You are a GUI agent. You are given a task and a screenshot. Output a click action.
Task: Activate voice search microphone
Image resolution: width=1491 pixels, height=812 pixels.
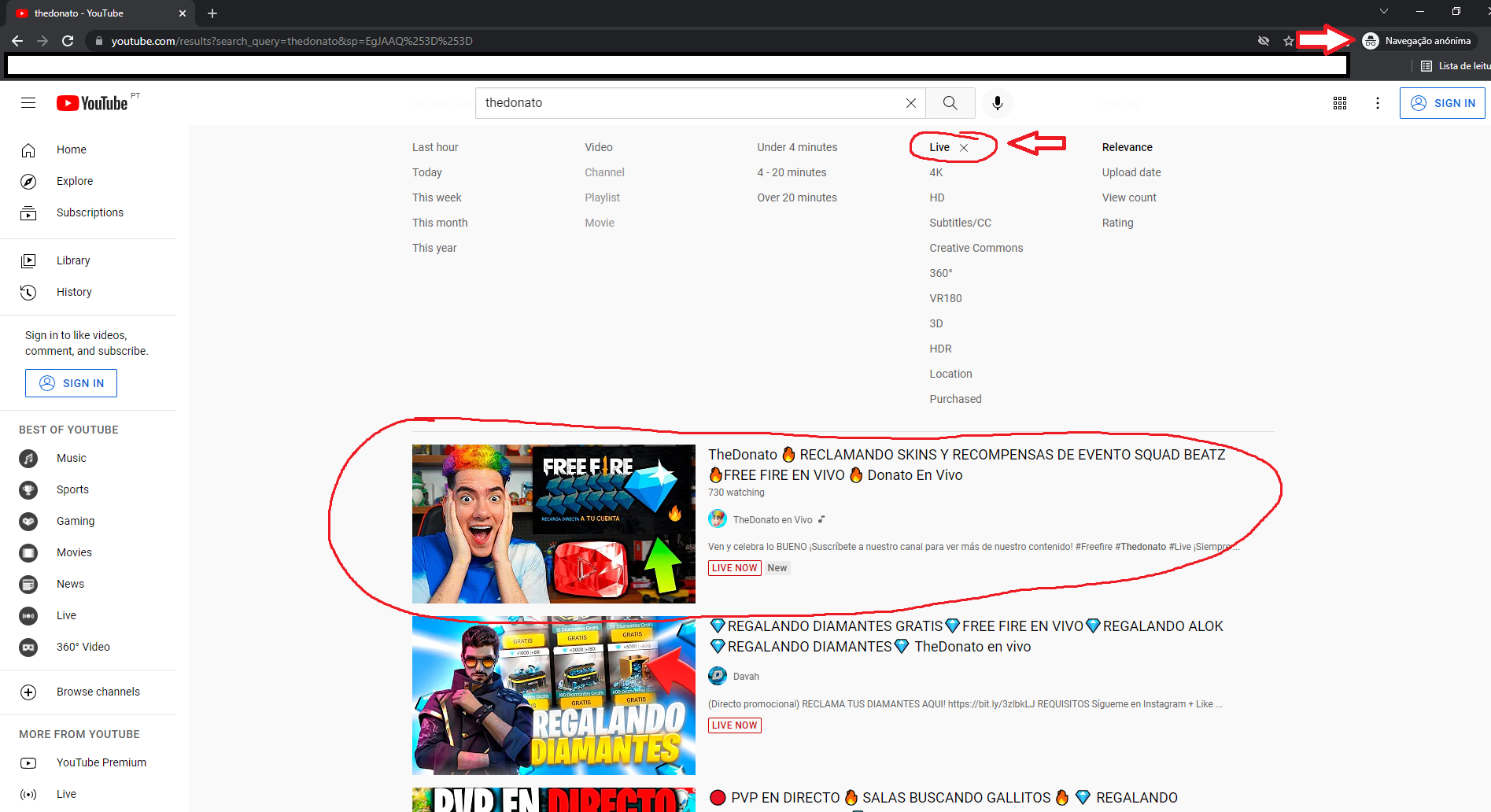tap(997, 103)
